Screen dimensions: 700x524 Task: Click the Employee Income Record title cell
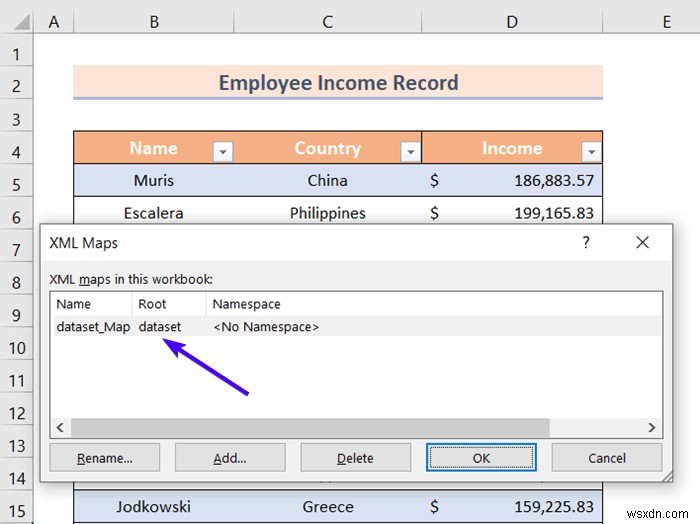click(x=338, y=83)
